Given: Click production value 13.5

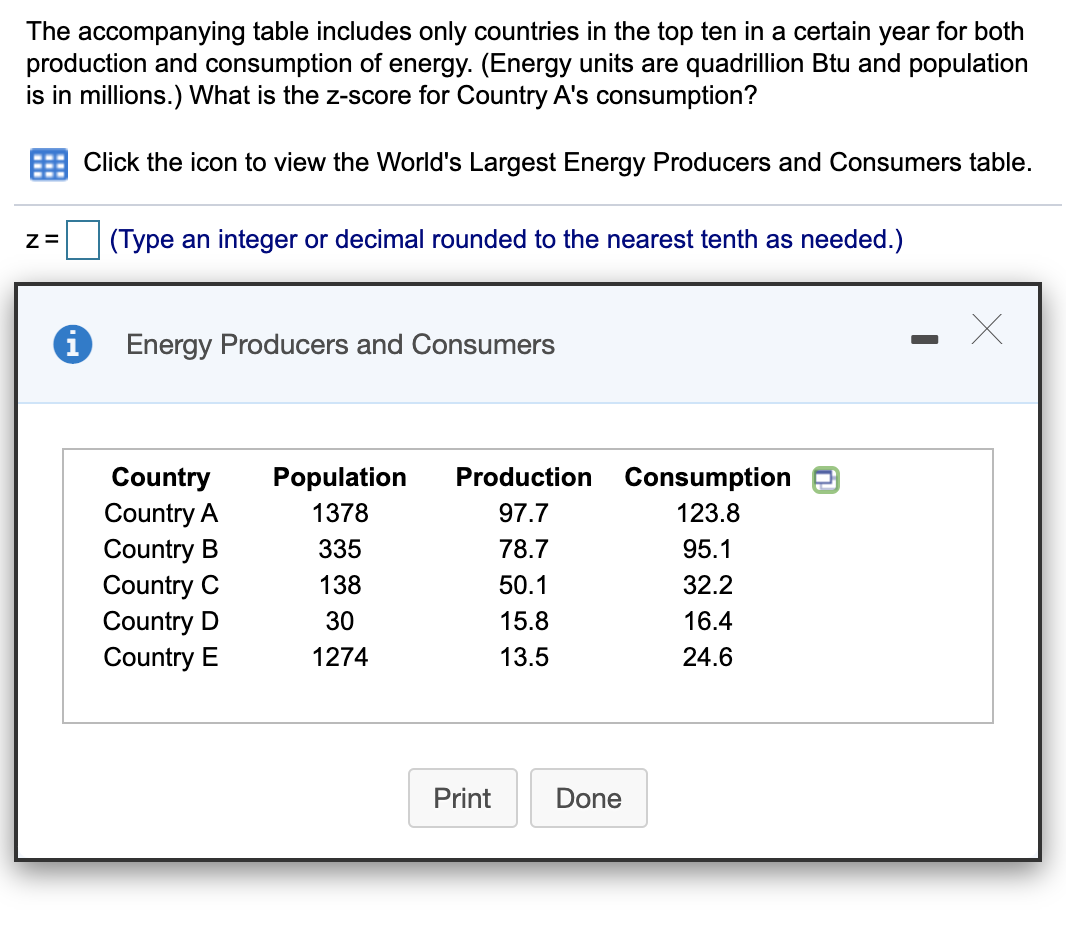Looking at the screenshot, I should 523,658.
